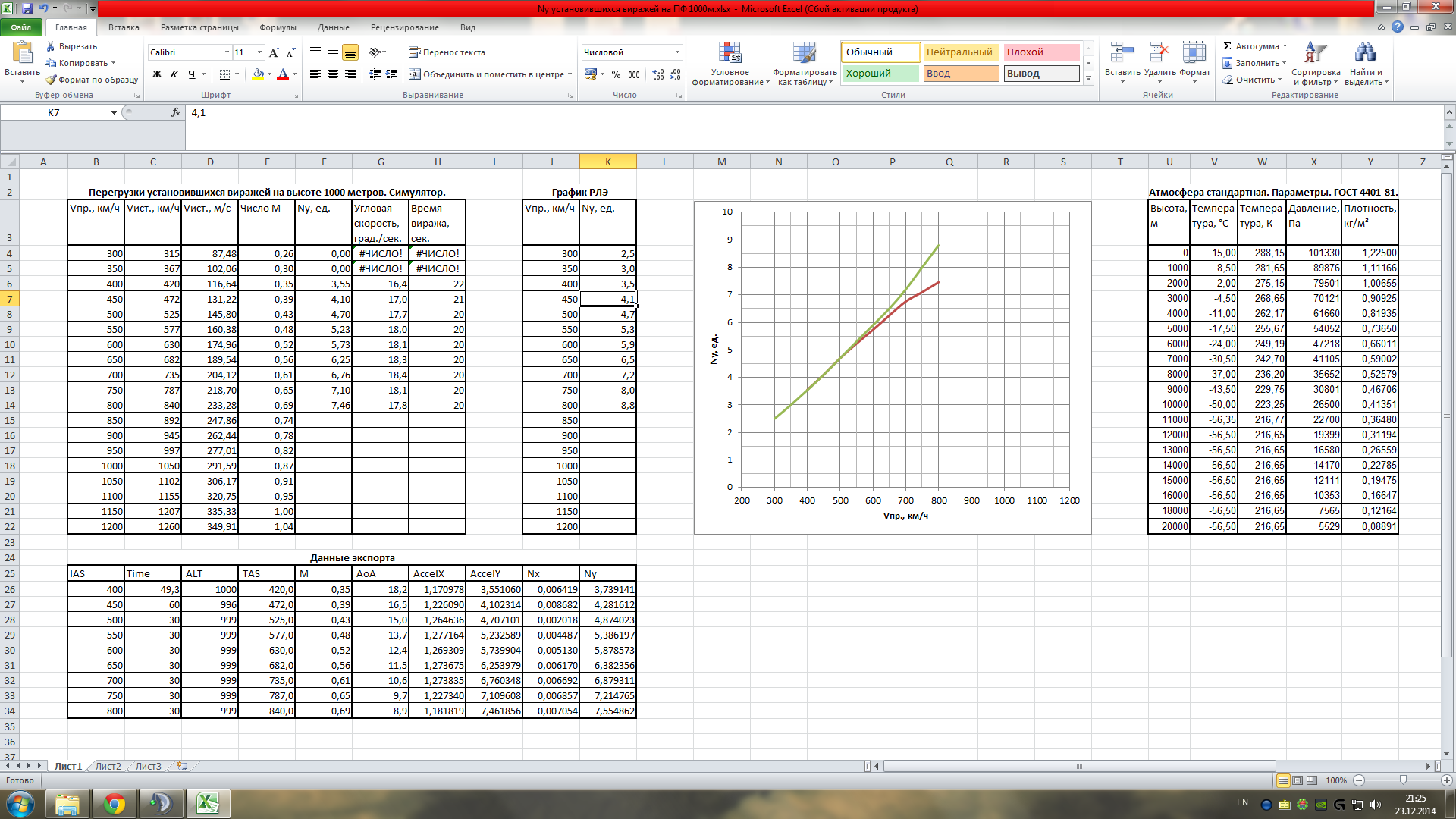The image size is (1456, 819).
Task: Click the Find and Select binoculars icon
Action: [x=1365, y=53]
